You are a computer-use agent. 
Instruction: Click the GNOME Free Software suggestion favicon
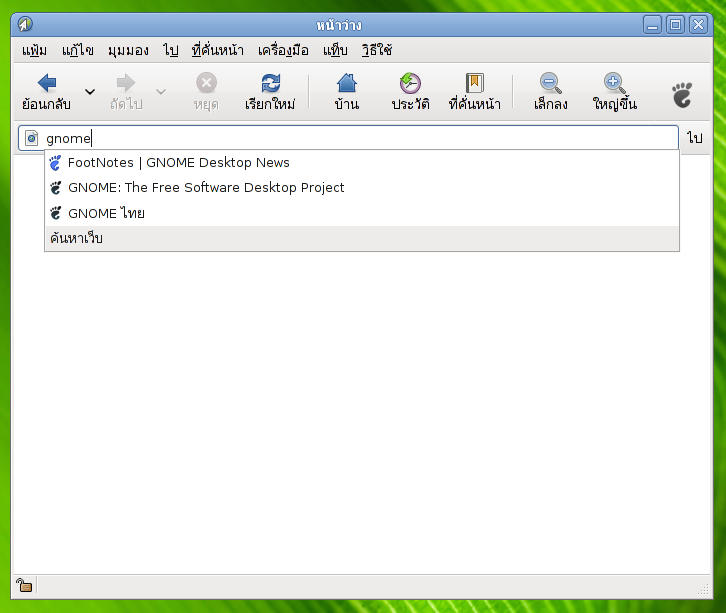[x=56, y=188]
